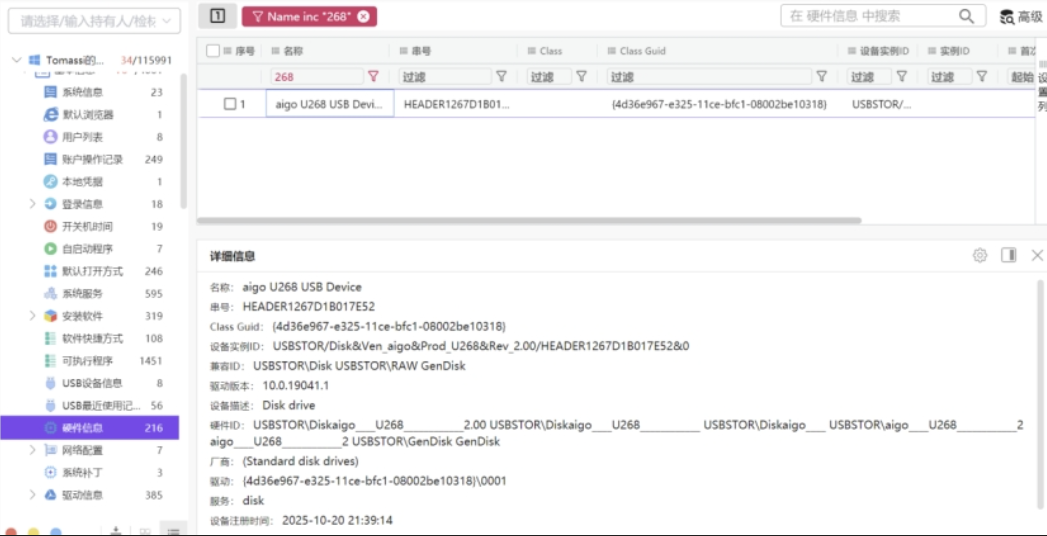Click the 可执行程序 icon

tap(50, 360)
